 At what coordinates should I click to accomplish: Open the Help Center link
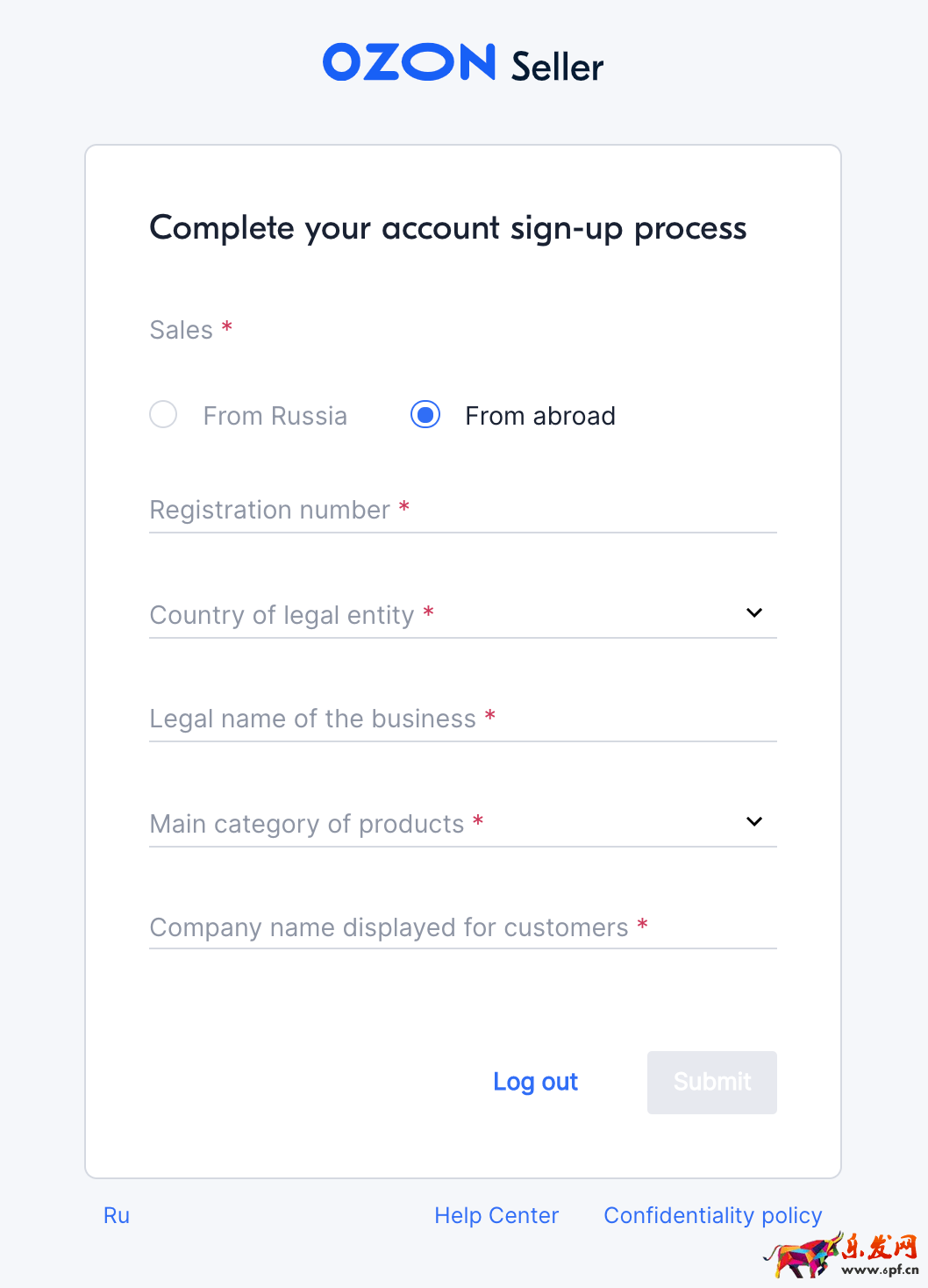pyautogui.click(x=496, y=1215)
